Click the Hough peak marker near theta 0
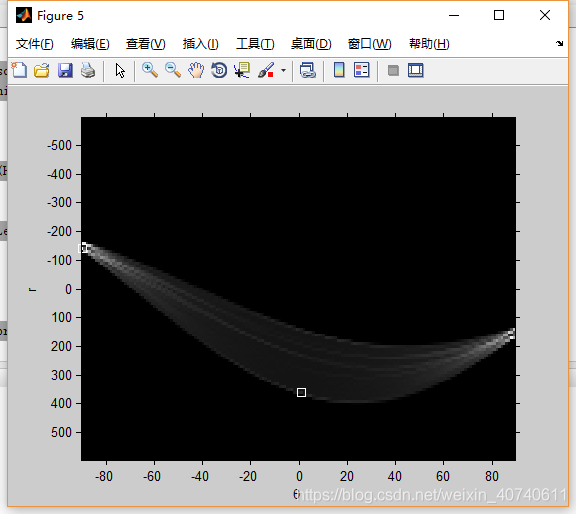 point(301,392)
